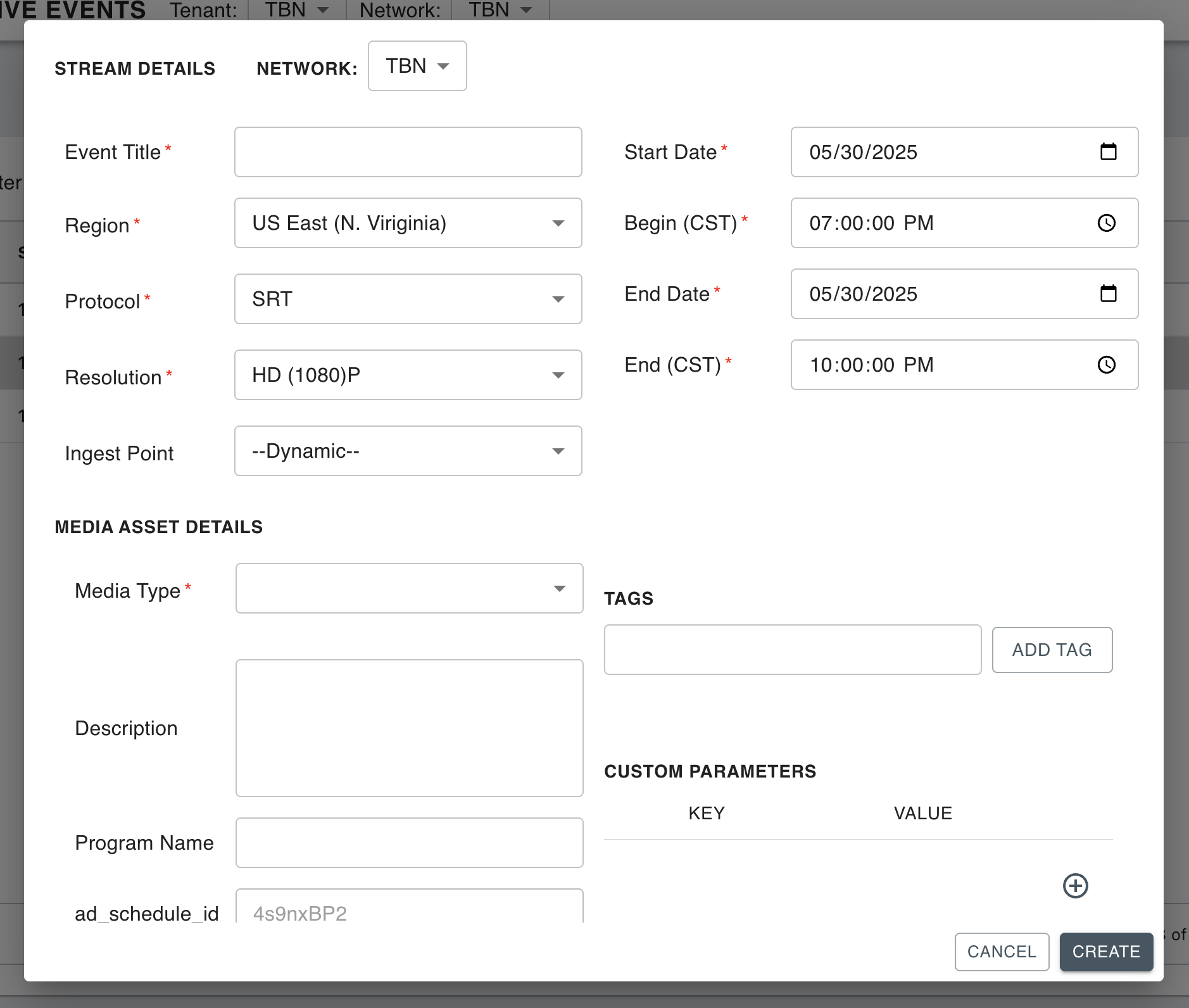Focus the Program Name input field
Image resolution: width=1189 pixels, height=1008 pixels.
point(409,843)
